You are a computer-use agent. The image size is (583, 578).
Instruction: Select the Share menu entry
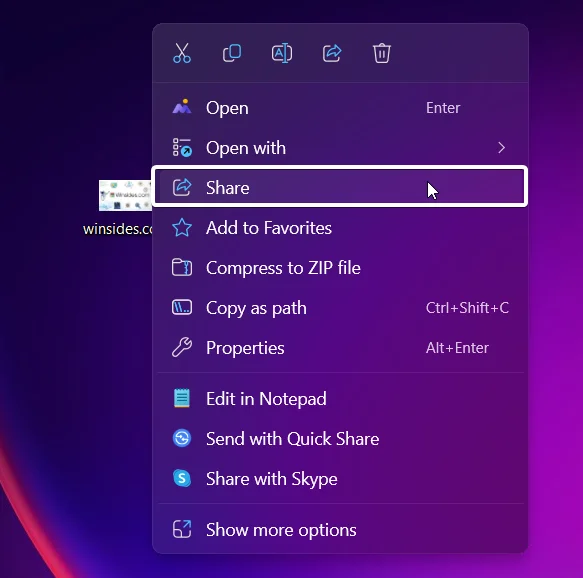(340, 187)
